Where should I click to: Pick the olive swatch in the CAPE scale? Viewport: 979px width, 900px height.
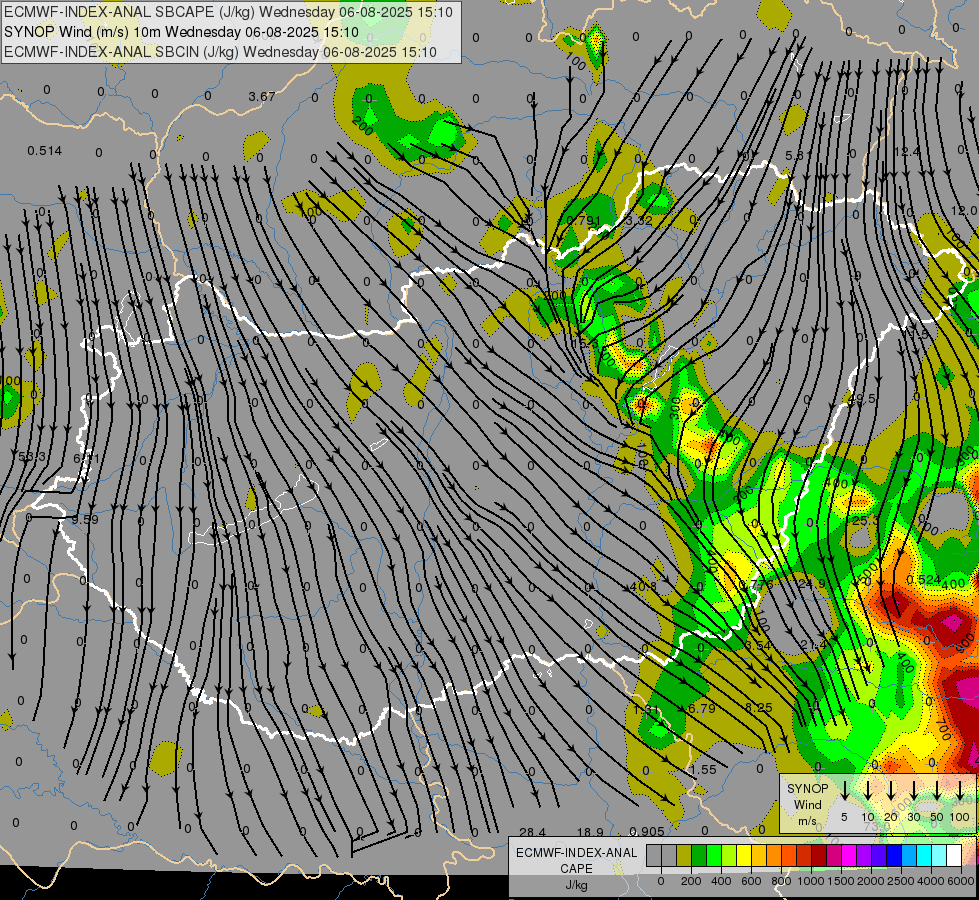click(684, 855)
